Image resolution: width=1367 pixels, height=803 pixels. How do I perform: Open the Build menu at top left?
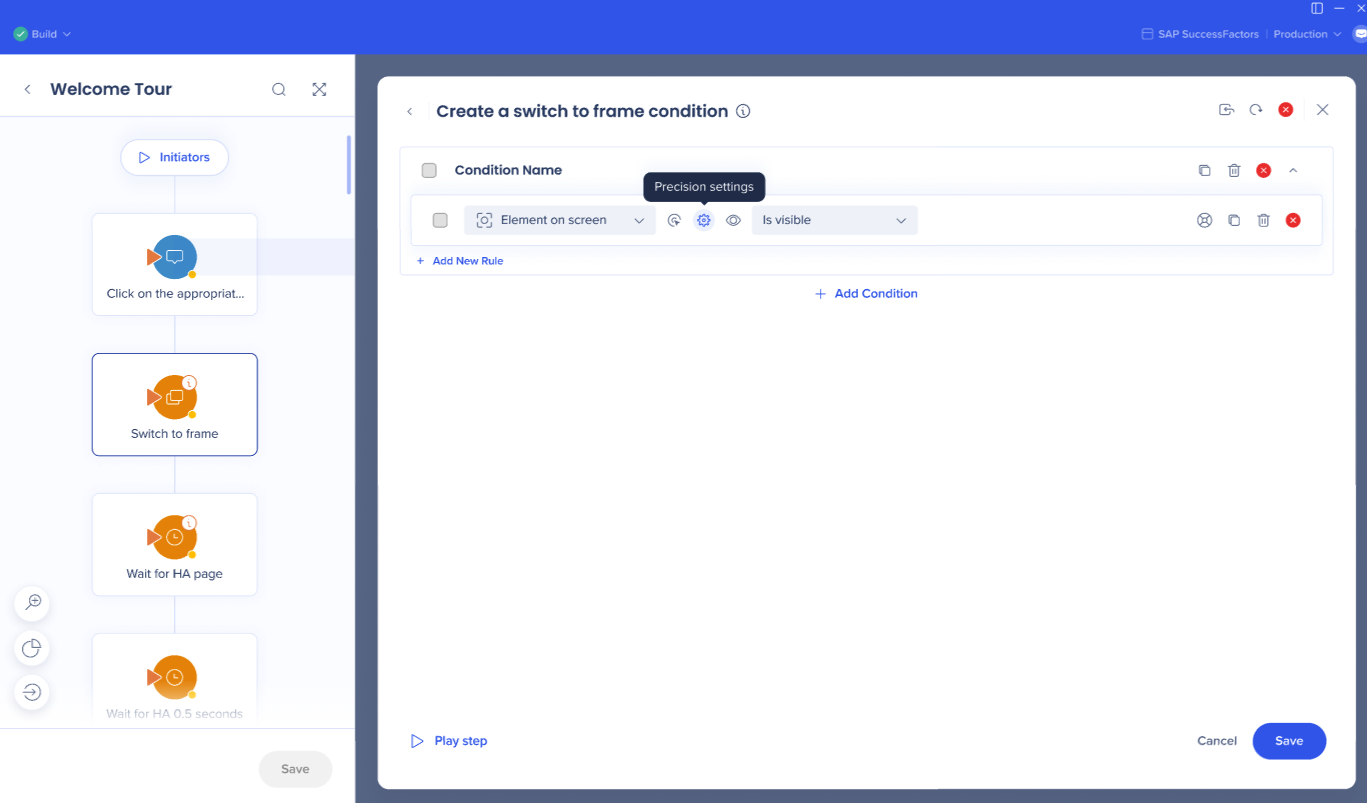click(42, 34)
